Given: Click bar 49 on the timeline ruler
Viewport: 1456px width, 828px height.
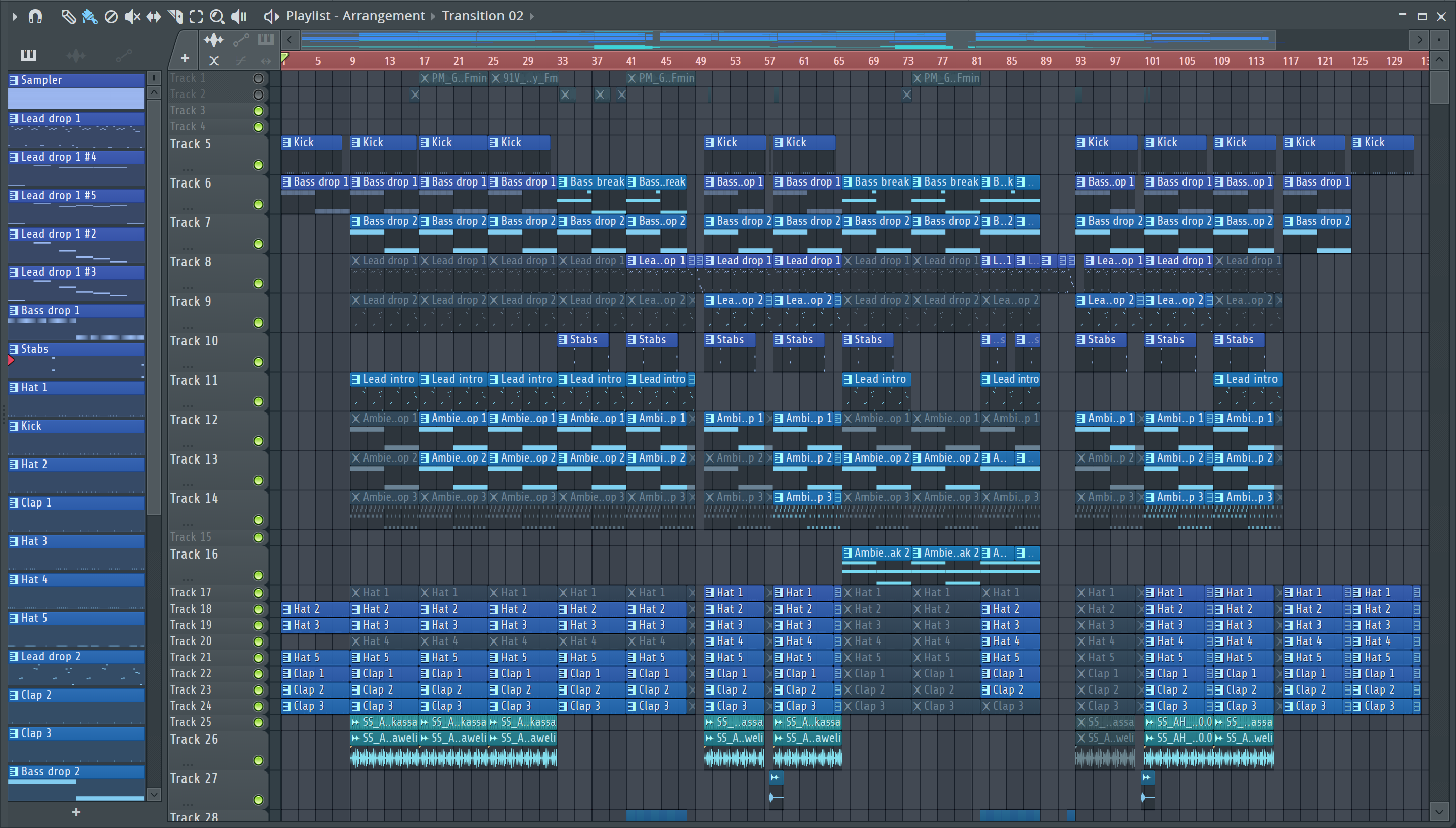Looking at the screenshot, I should click(x=701, y=61).
